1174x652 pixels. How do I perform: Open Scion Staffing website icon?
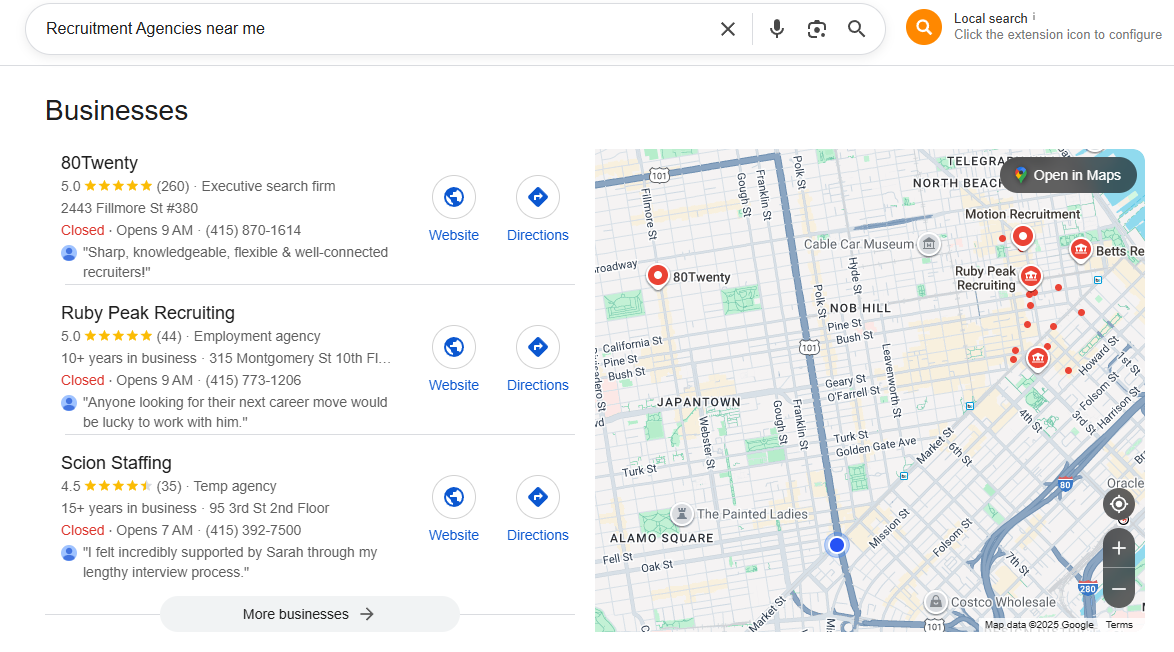click(454, 497)
